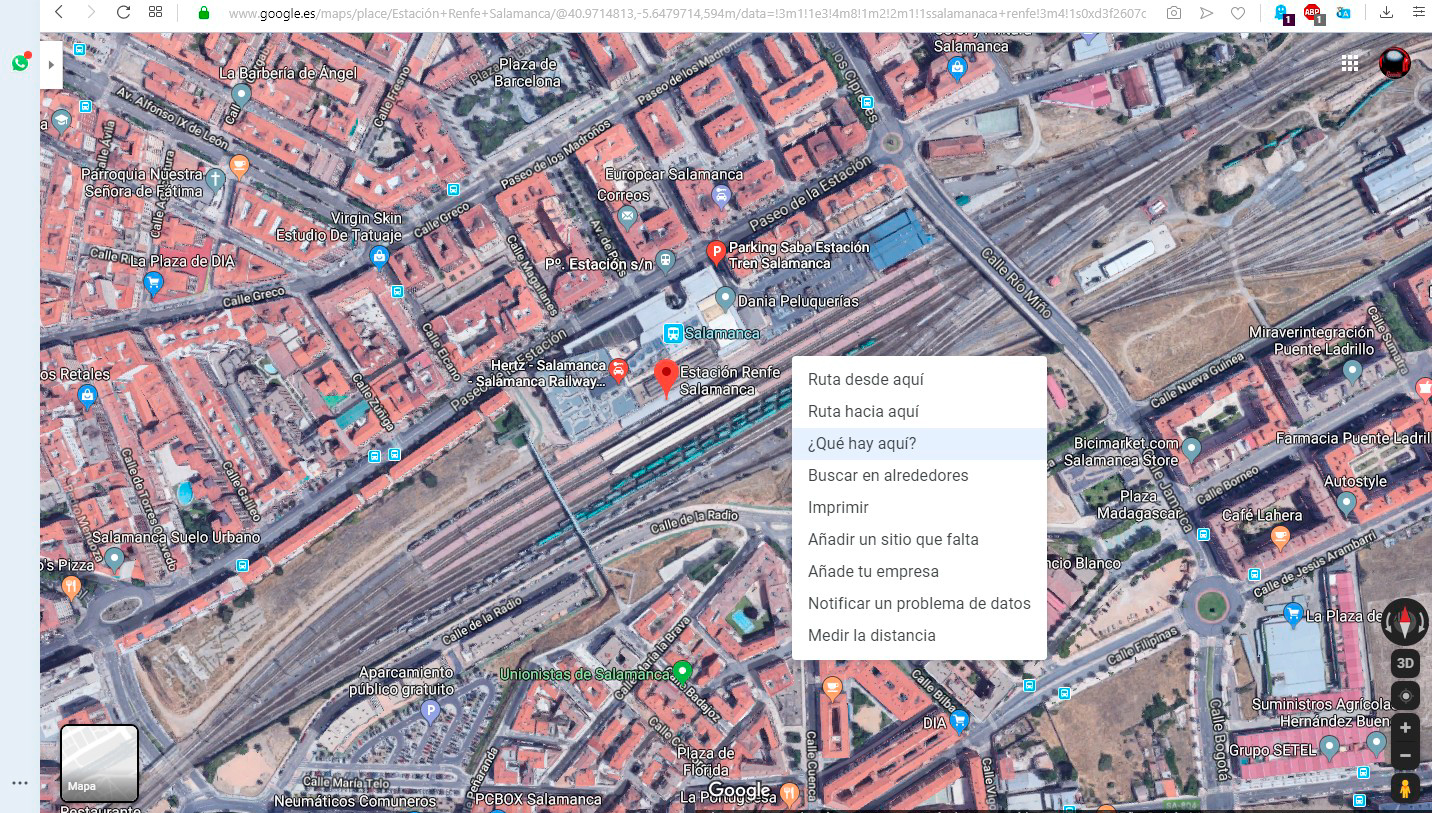Open the Google apps grid
This screenshot has width=1432, height=813.
pyautogui.click(x=1350, y=63)
